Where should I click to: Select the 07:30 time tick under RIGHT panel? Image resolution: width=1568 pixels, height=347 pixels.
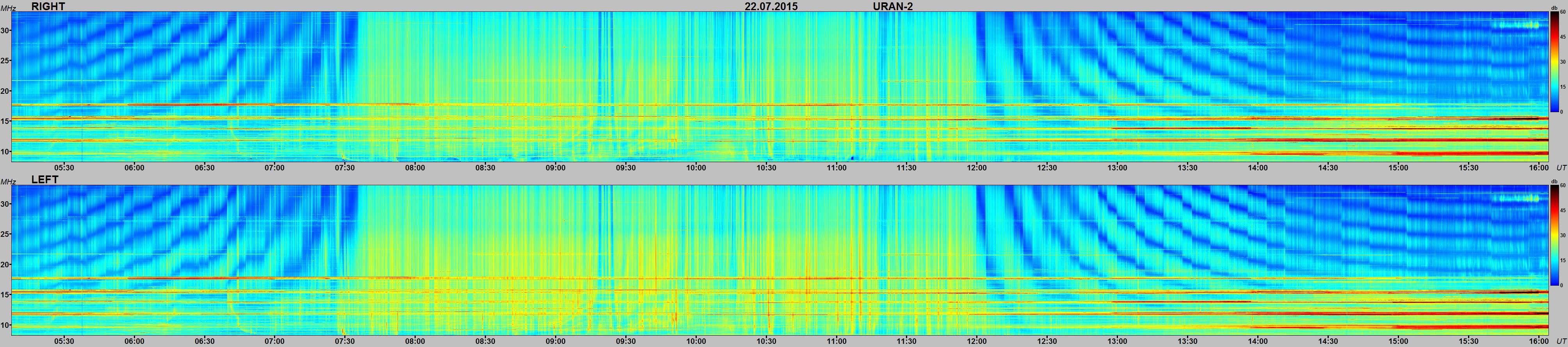pos(345,168)
